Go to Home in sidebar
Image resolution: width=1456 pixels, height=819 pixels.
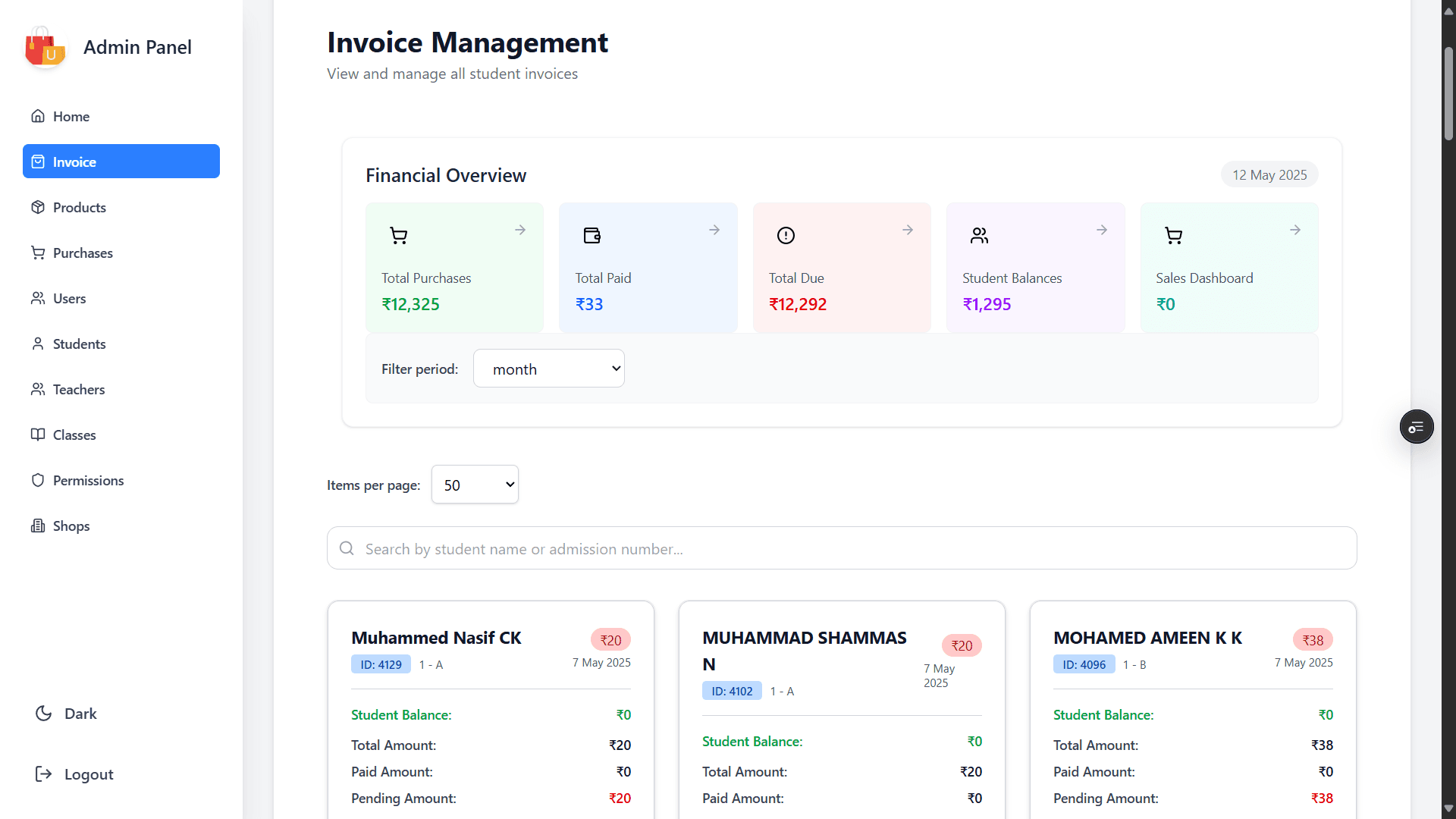(x=121, y=116)
